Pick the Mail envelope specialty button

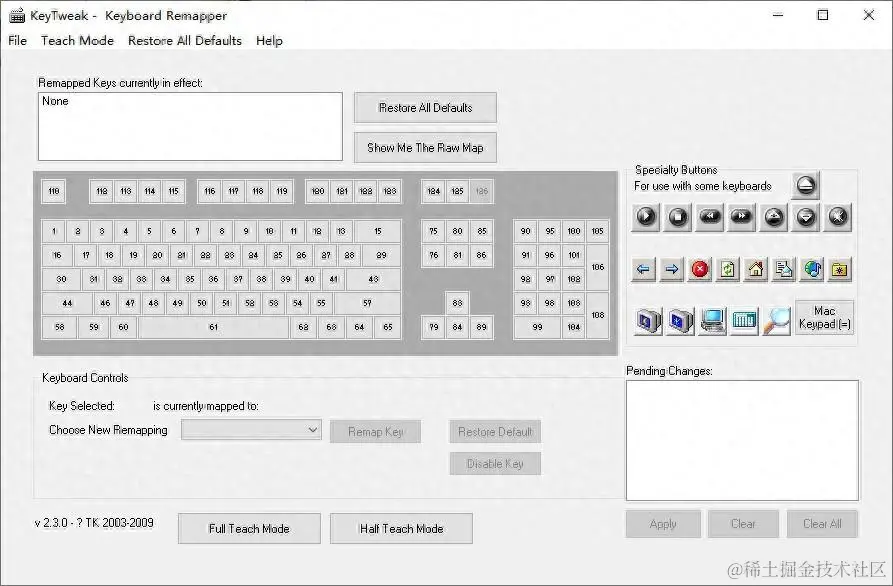coord(784,269)
